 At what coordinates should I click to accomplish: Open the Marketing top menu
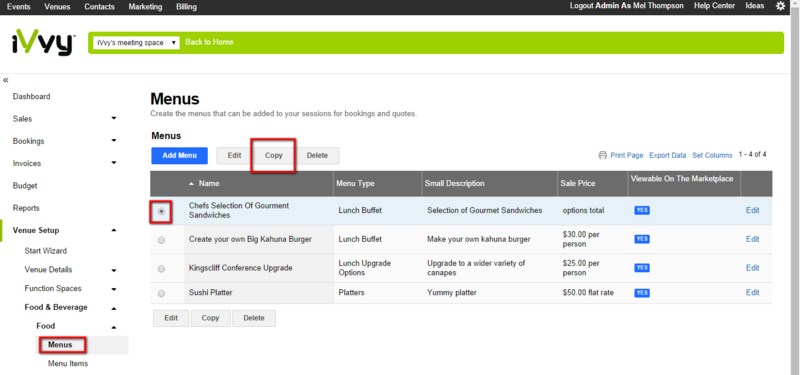145,7
